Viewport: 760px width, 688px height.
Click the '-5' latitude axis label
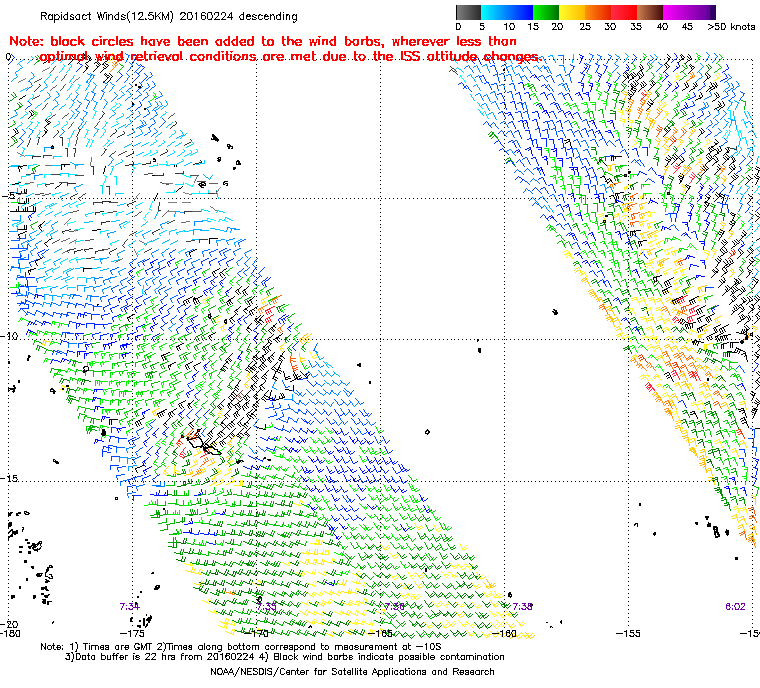[8, 195]
